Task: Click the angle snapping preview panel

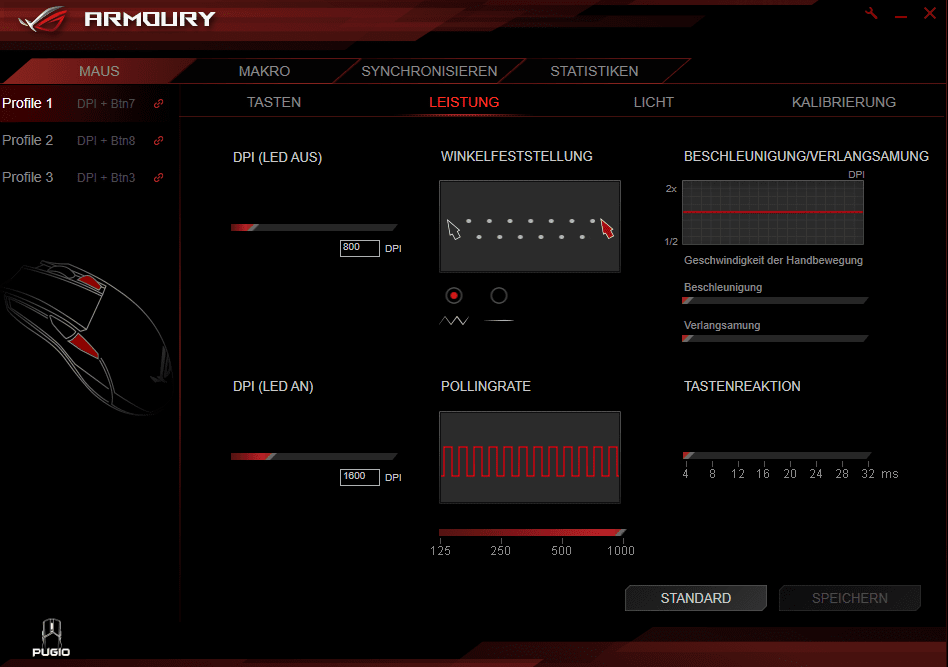Action: click(x=530, y=226)
